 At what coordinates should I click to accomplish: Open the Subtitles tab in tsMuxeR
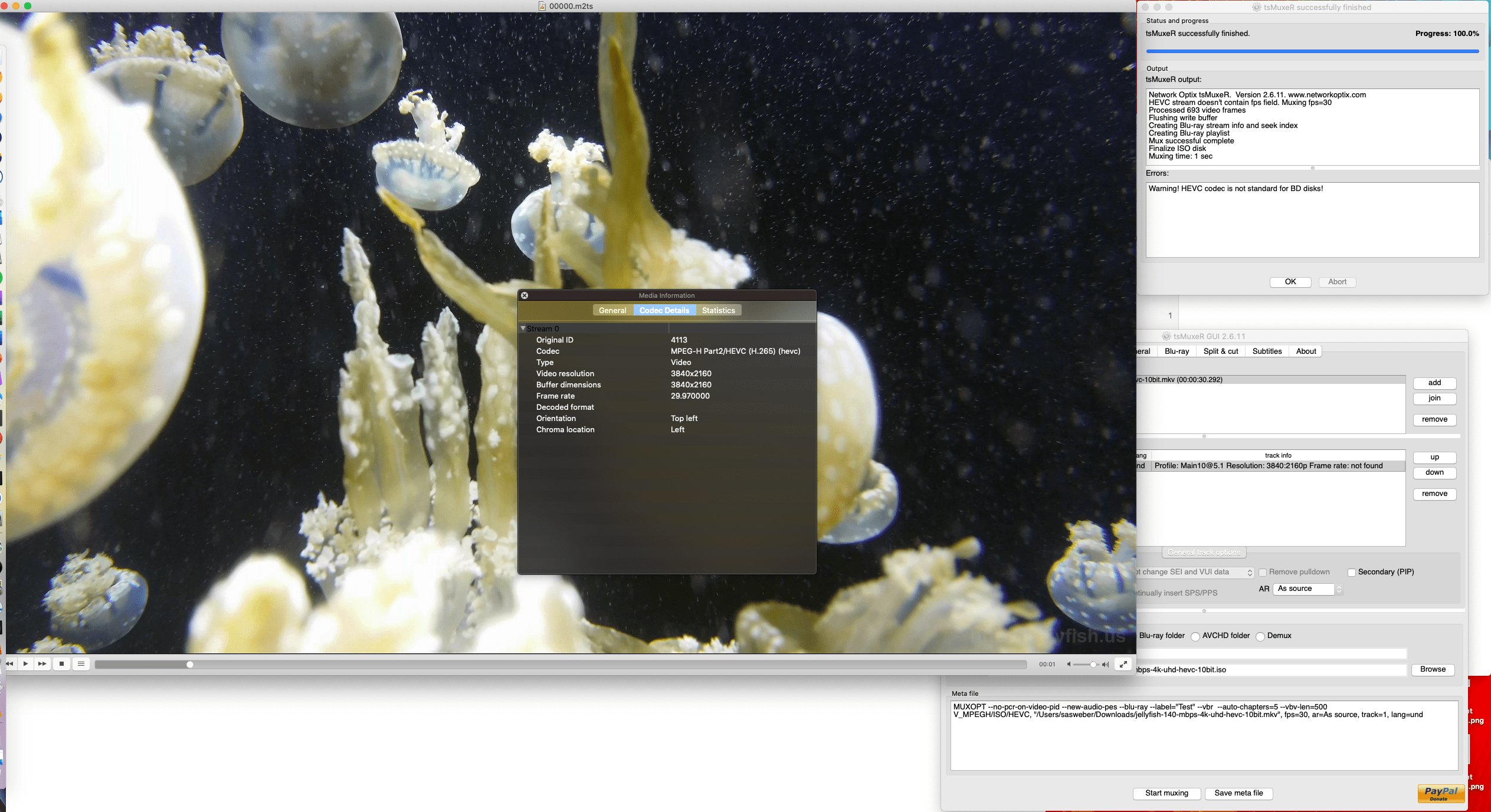point(1267,351)
